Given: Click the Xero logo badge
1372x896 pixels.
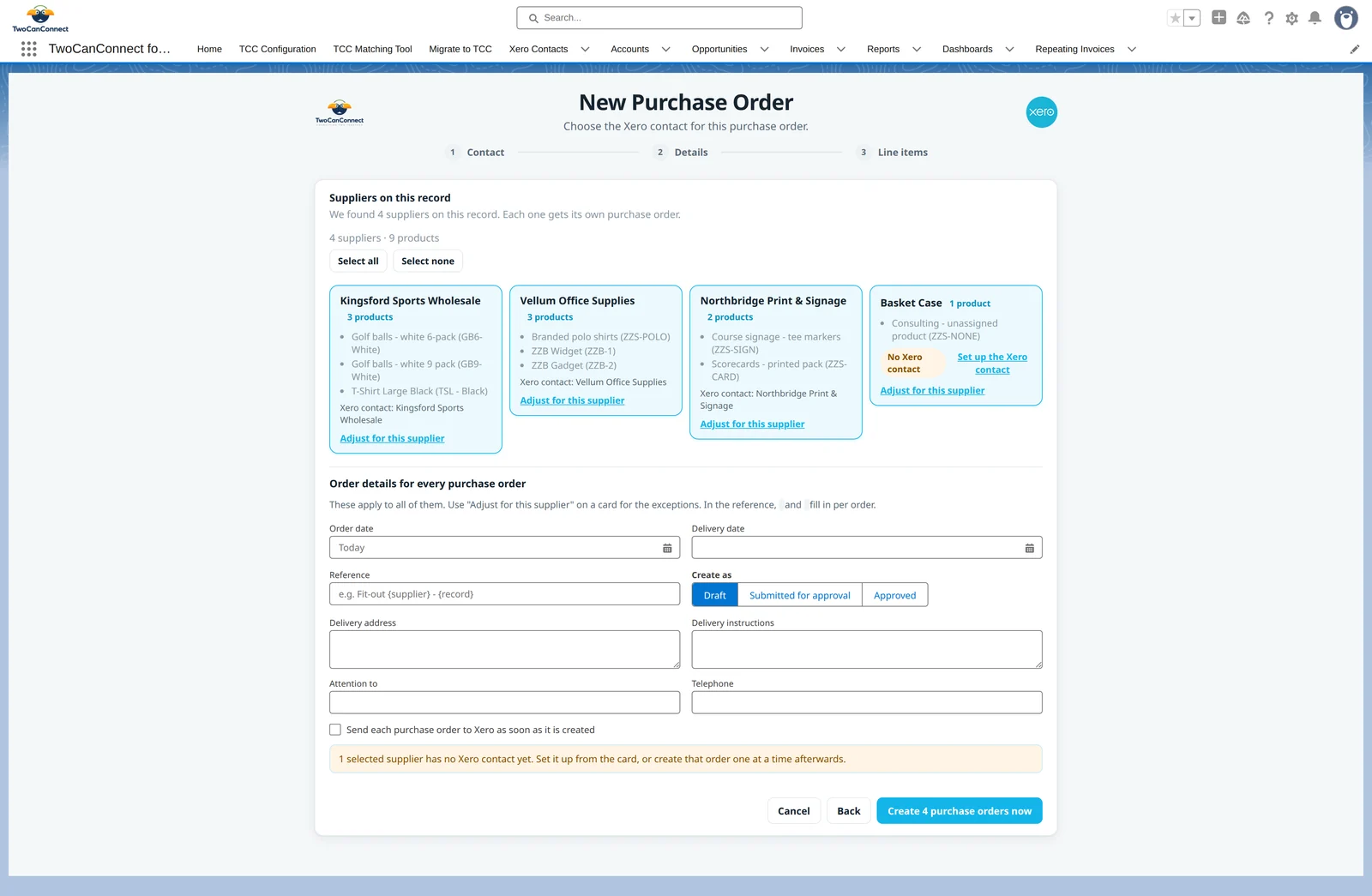Looking at the screenshot, I should click(1042, 112).
